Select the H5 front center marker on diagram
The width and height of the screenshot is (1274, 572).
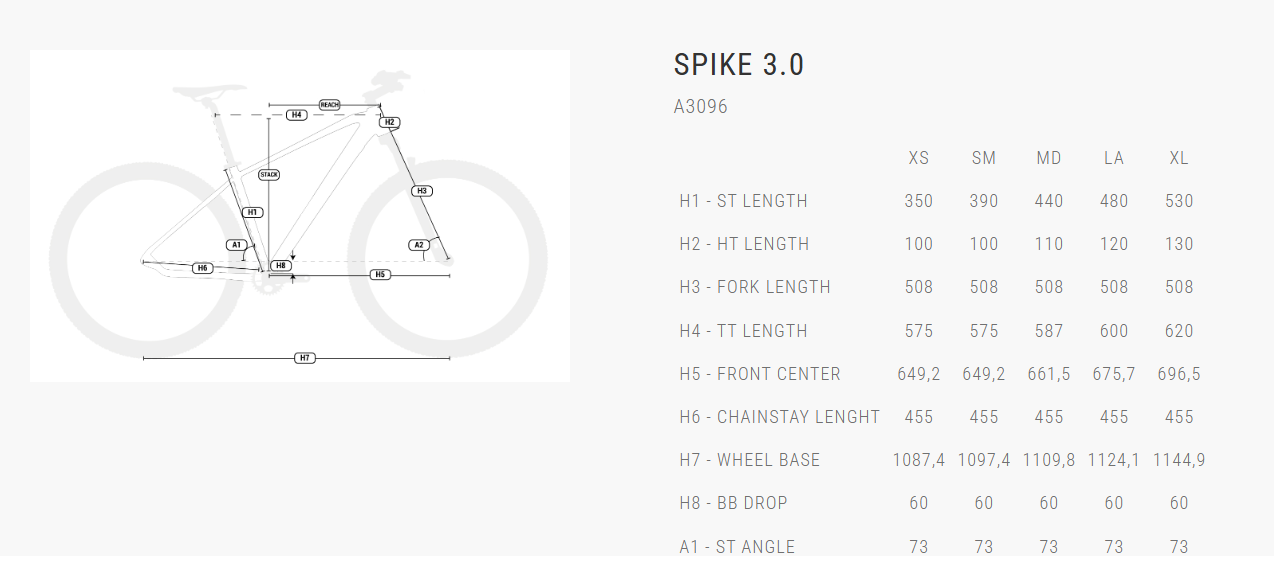click(x=380, y=274)
